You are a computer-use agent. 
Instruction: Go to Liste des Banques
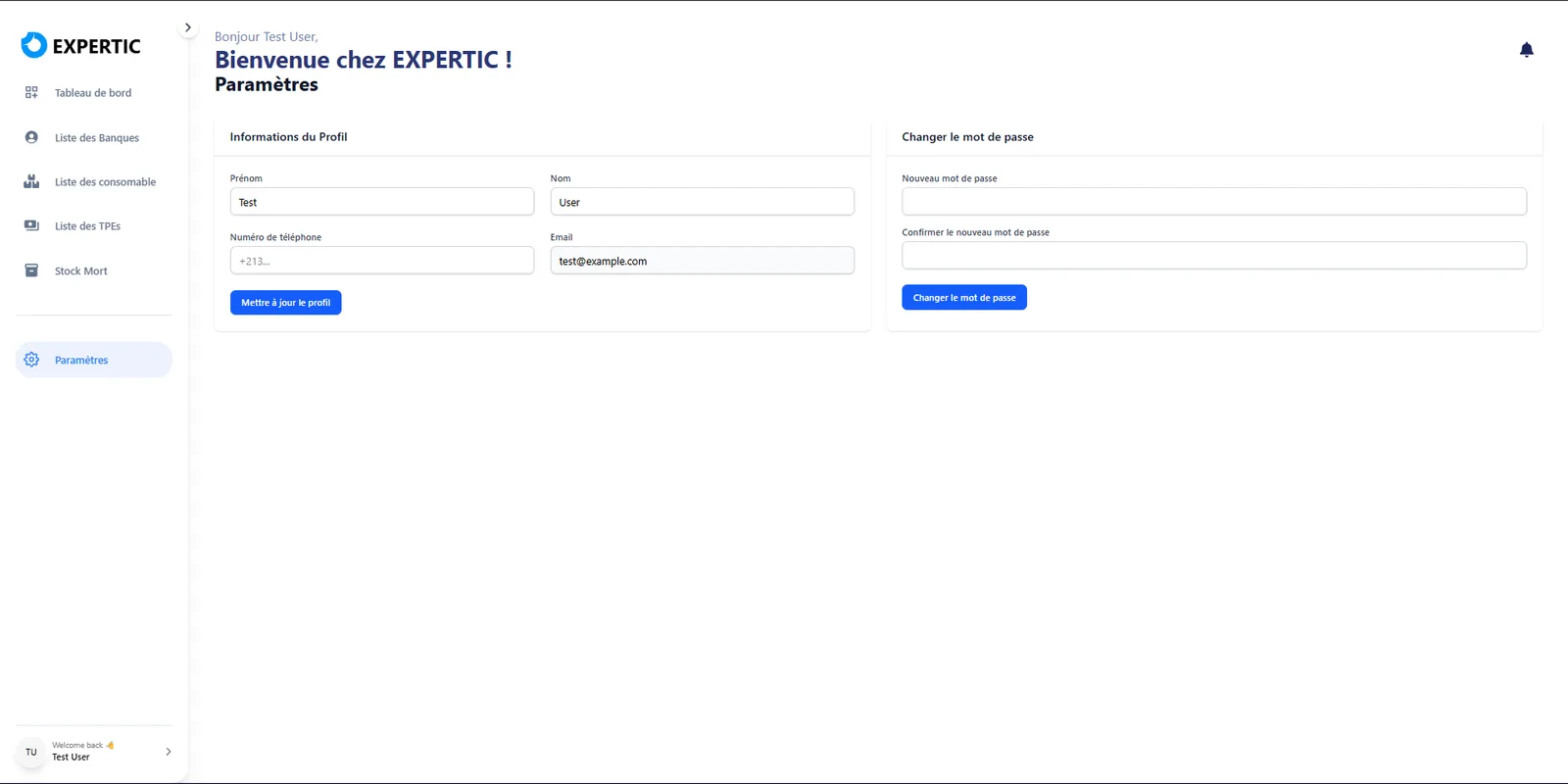94,137
